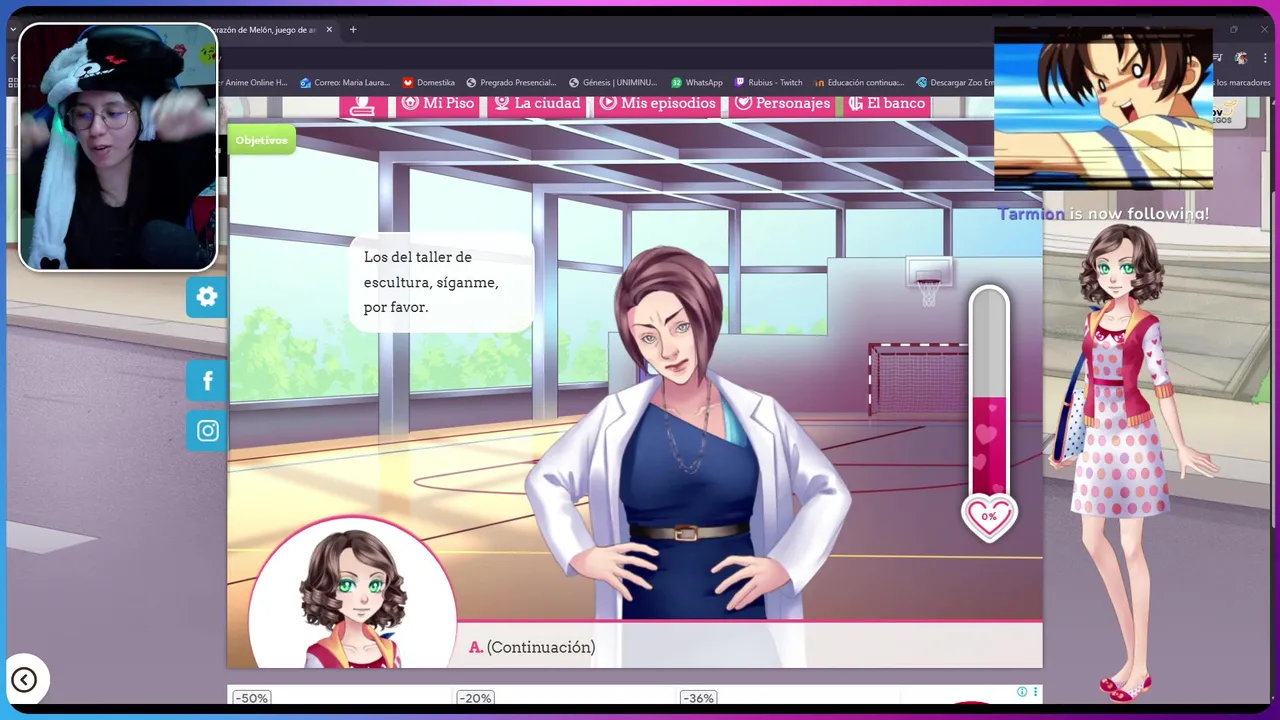Open Anime Online bookmark
Viewport: 1280px width, 720px height.
(x=255, y=83)
